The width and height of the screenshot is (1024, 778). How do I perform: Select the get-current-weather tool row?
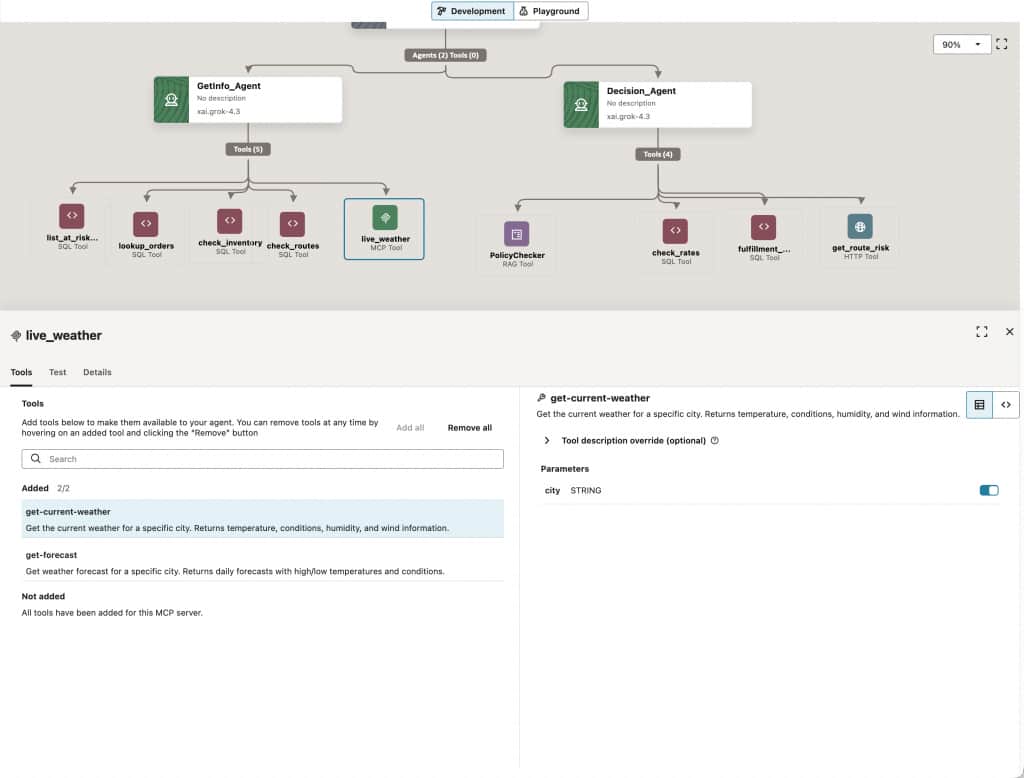tap(263, 519)
